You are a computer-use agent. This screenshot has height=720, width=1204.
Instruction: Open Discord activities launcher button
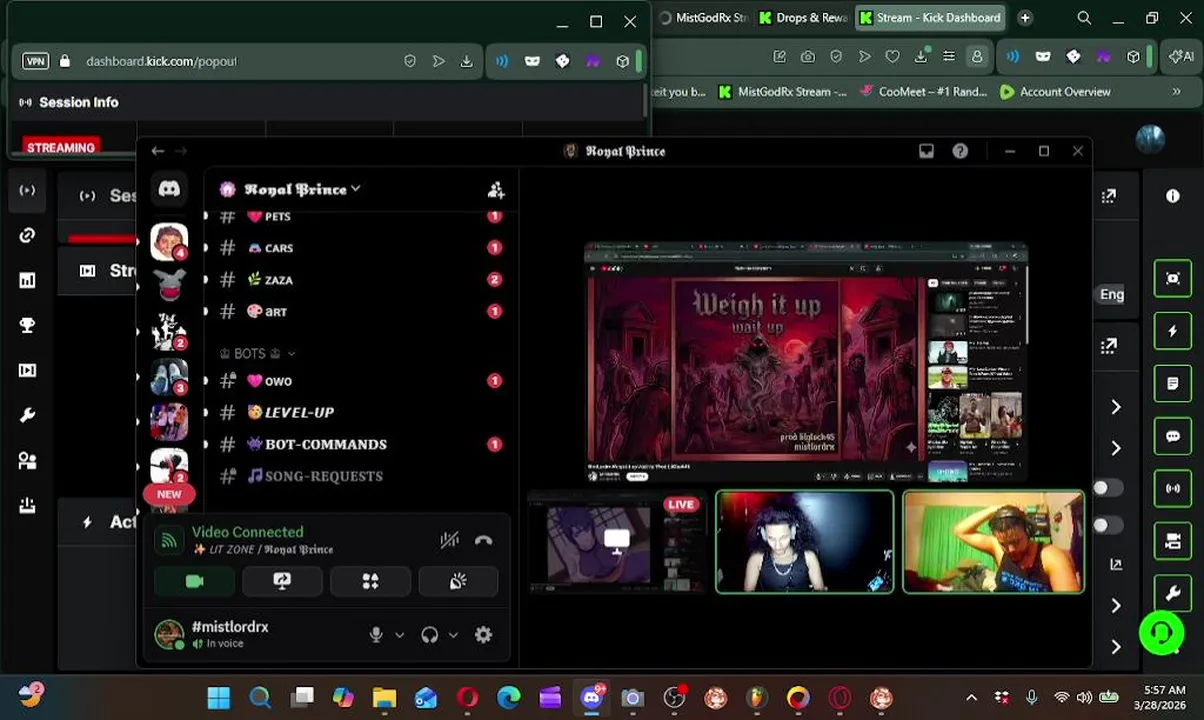tap(370, 581)
